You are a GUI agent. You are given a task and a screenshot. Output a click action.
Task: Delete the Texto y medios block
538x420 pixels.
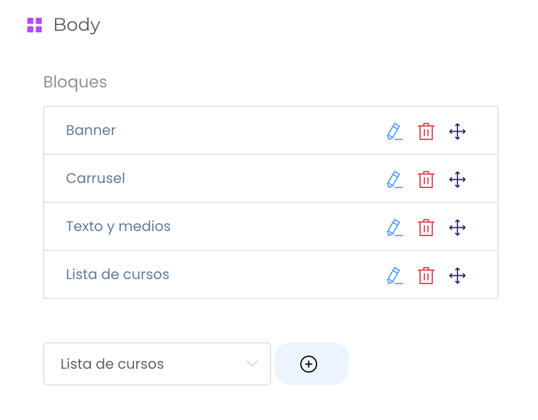click(x=426, y=228)
